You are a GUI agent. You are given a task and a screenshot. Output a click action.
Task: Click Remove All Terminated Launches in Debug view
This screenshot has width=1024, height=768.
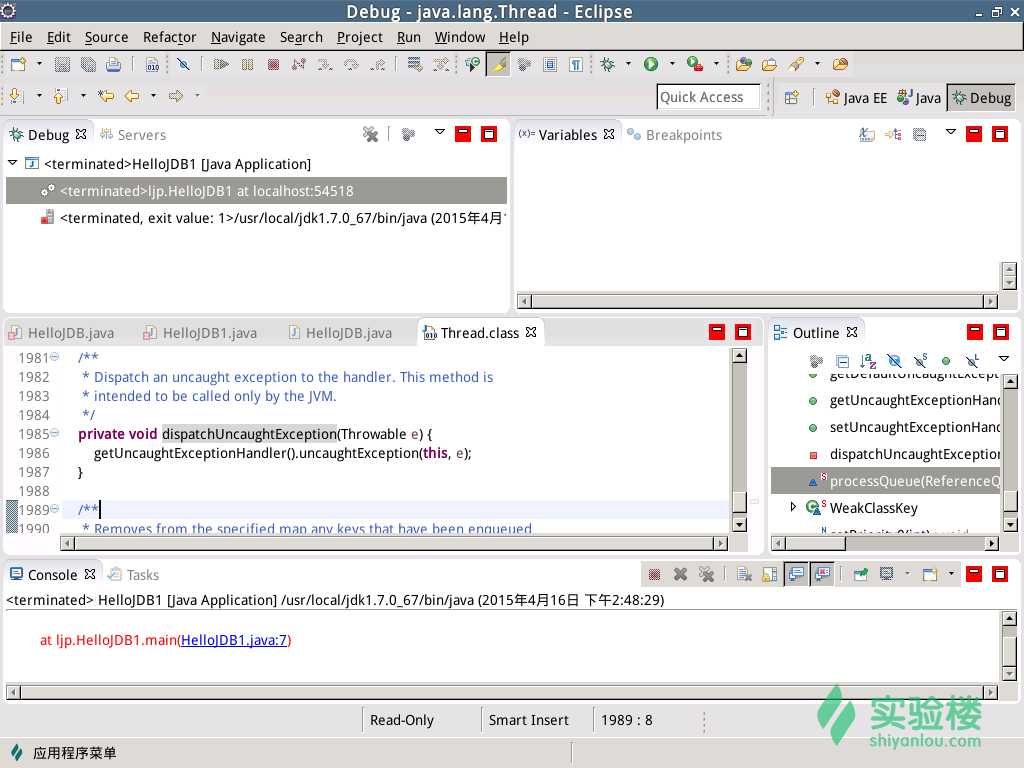click(x=370, y=135)
